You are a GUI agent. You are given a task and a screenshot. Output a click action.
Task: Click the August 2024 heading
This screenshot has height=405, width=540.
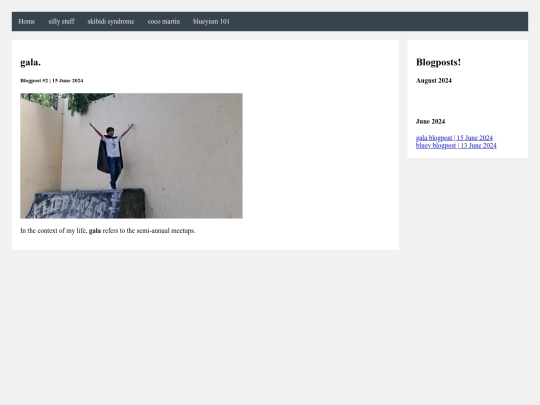pyautogui.click(x=434, y=81)
